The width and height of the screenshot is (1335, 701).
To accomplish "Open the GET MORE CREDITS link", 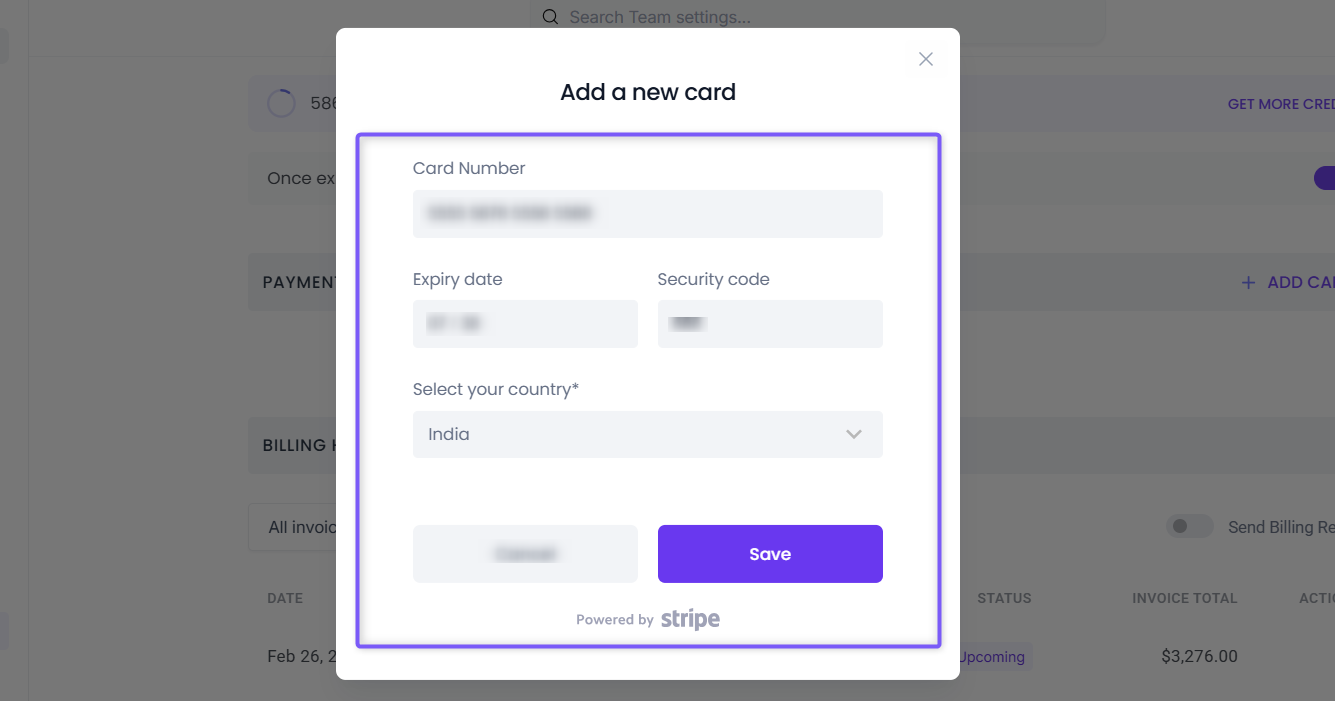I will coord(1281,104).
